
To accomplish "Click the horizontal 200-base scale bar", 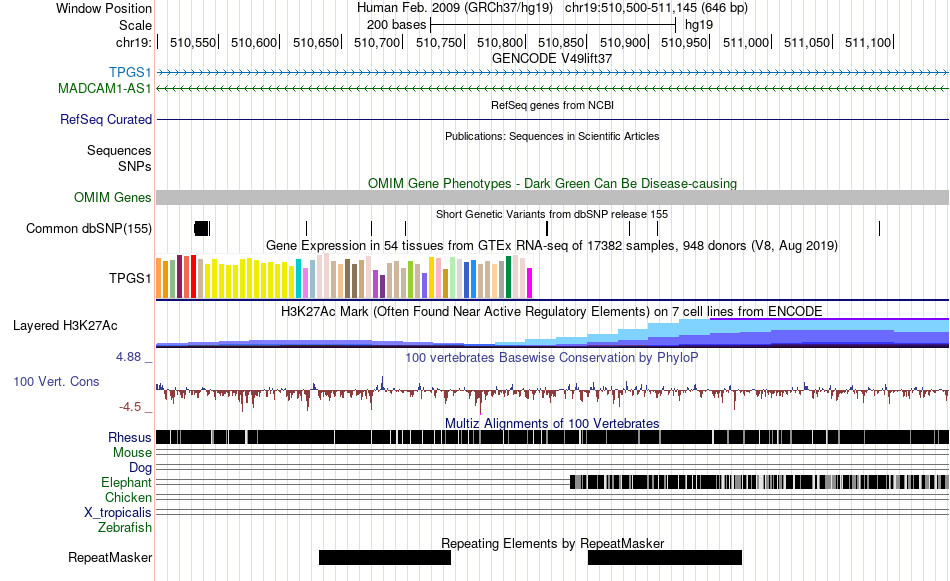I will (x=553, y=25).
